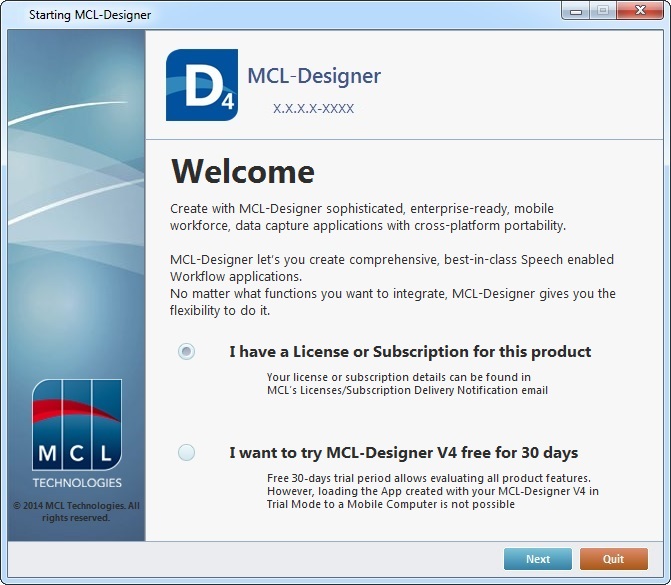The image size is (671, 585).
Task: Click the Welcome heading
Action: pos(243,171)
